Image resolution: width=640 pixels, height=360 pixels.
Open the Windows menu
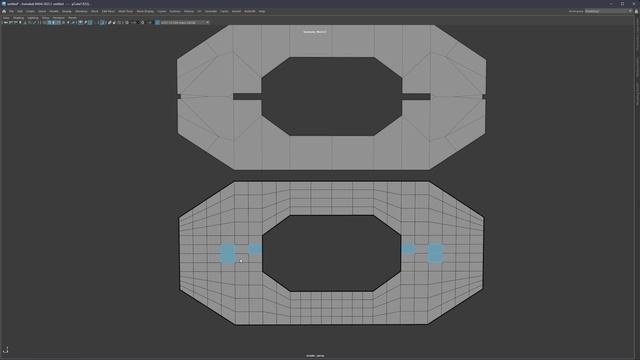coord(81,11)
